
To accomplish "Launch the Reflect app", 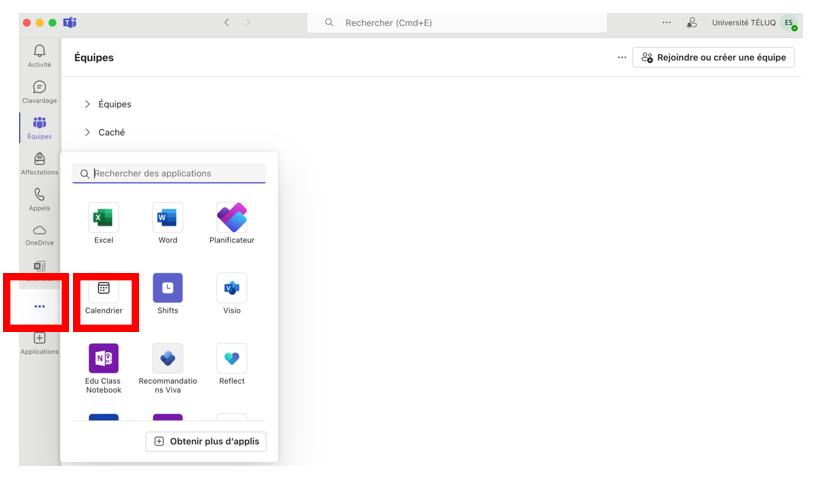I will pos(232,359).
